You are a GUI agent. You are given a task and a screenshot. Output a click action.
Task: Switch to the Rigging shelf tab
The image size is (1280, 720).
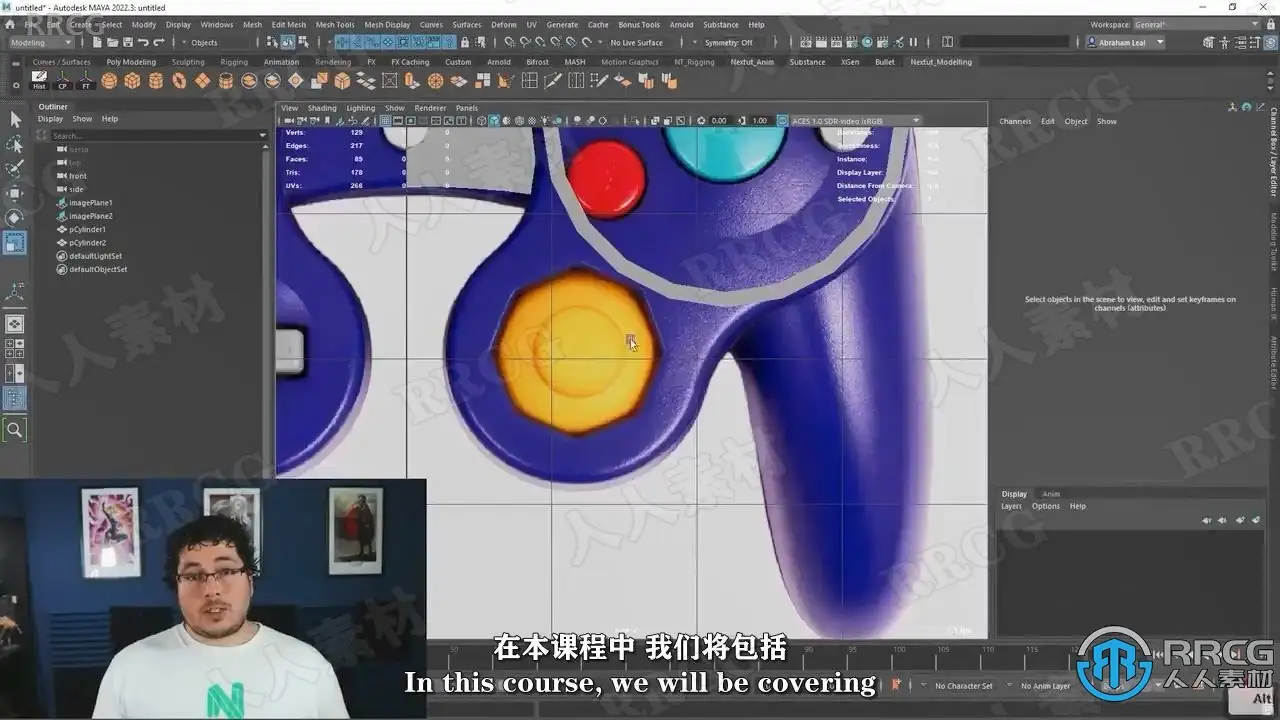pos(234,62)
